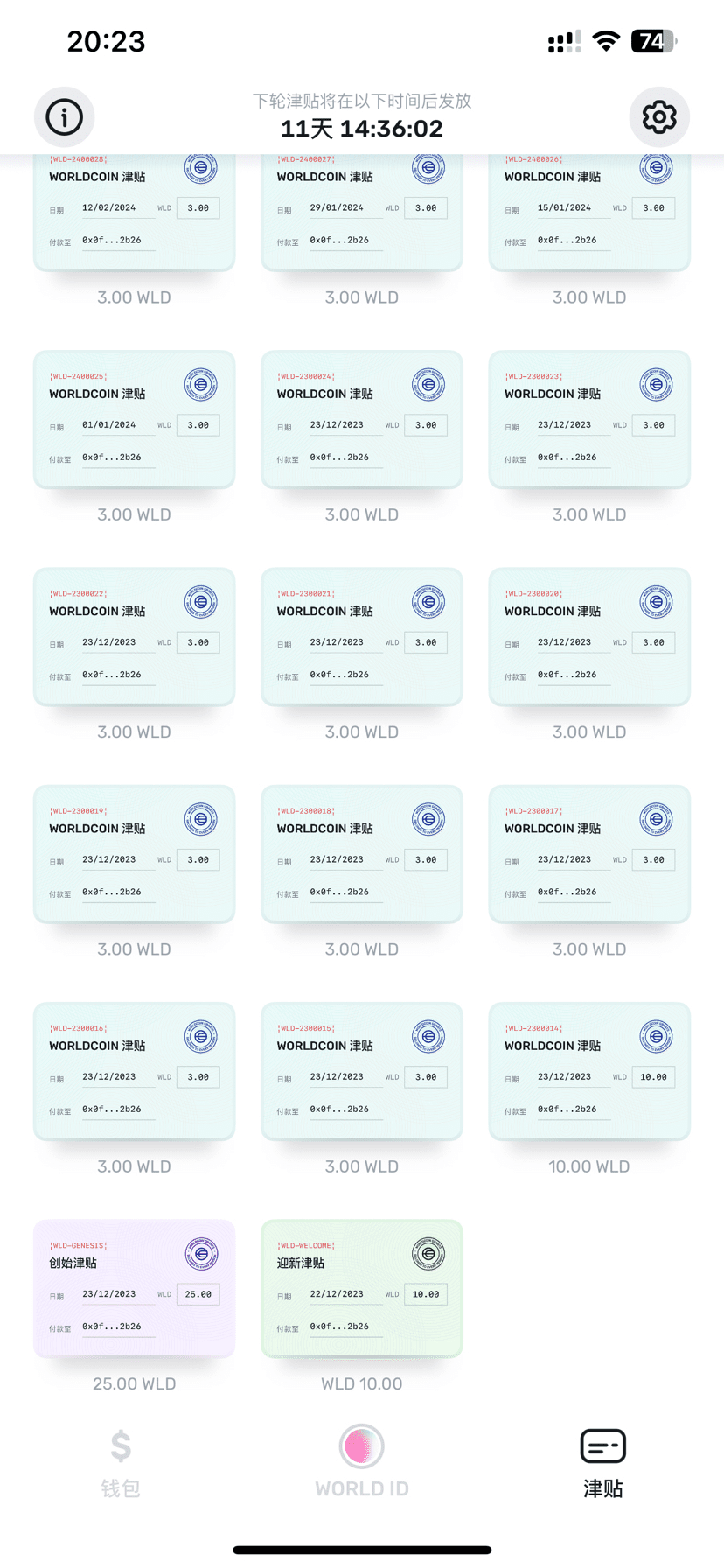Click the 3.00 WLD label under card WLD-2300015
The image size is (724, 1568).
362,1166
